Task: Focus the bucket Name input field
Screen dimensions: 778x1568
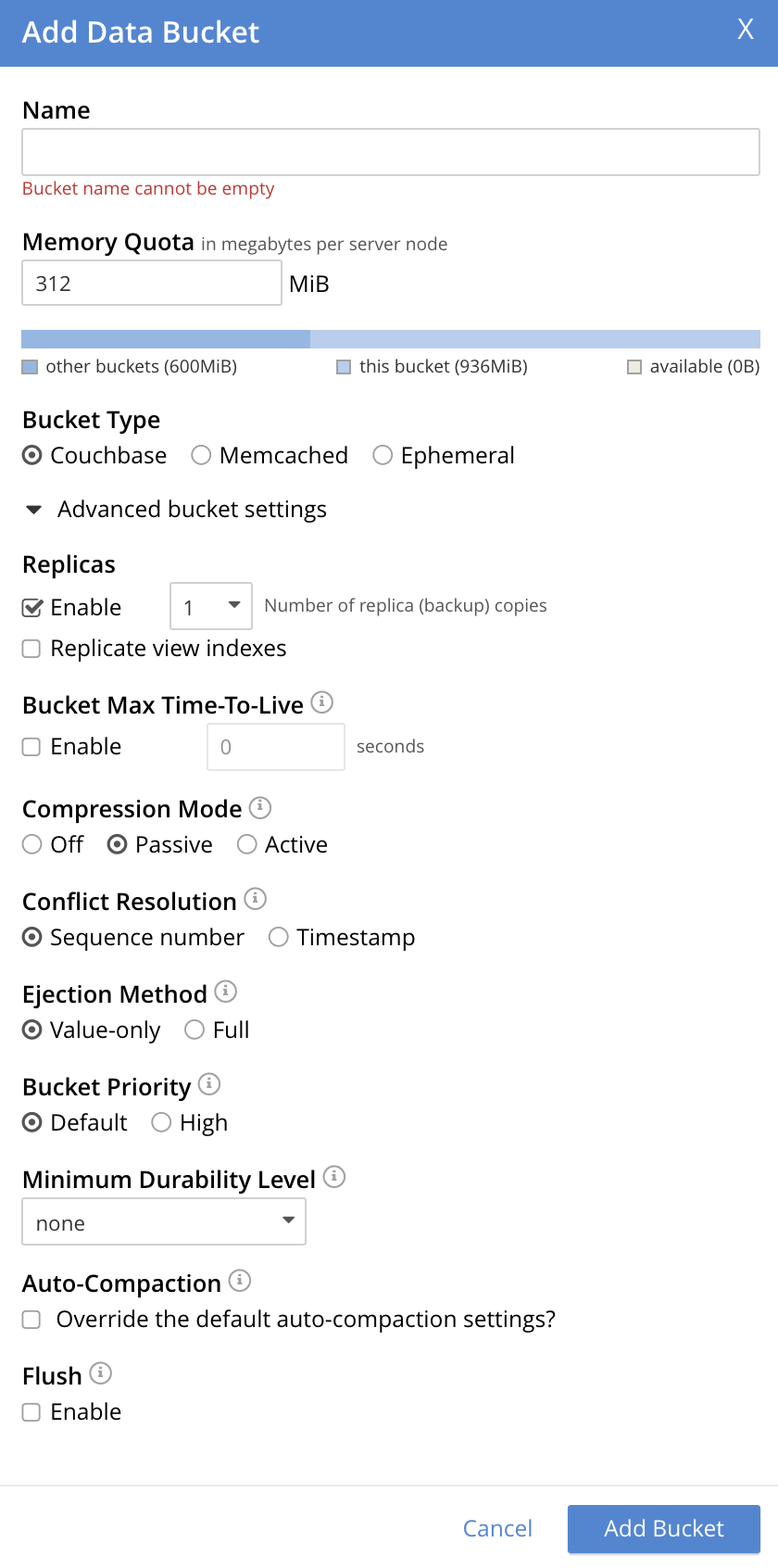Action: (391, 152)
